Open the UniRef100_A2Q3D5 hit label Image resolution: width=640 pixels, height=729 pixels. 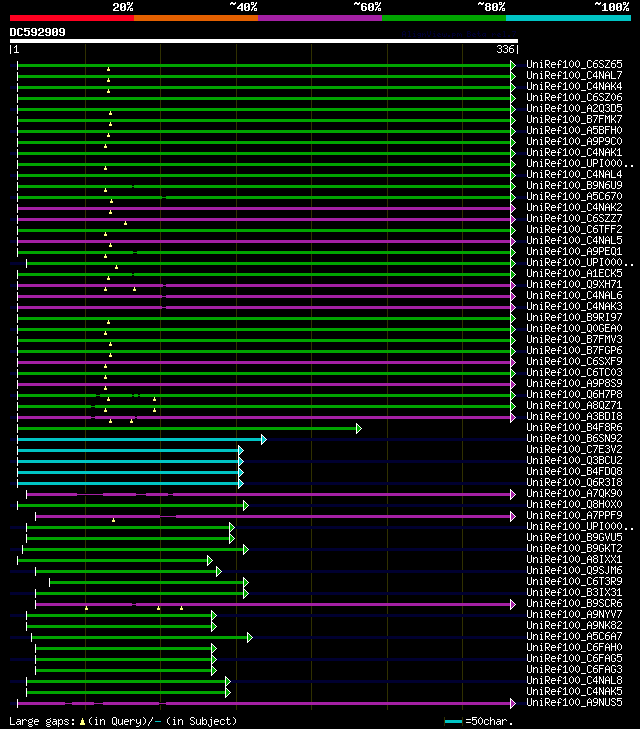click(574, 108)
